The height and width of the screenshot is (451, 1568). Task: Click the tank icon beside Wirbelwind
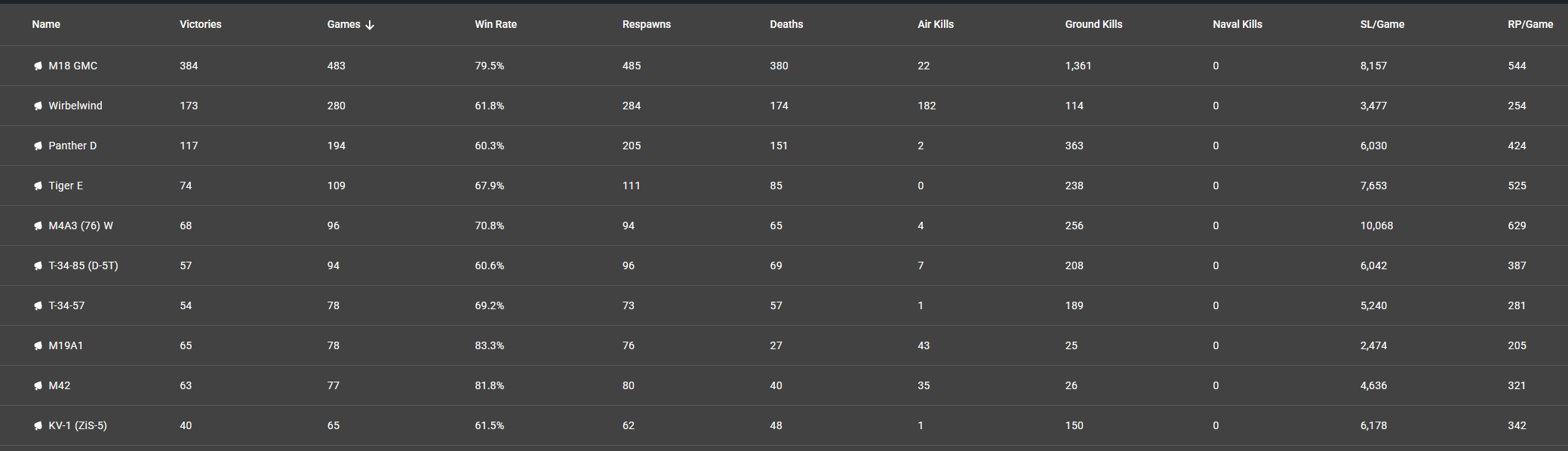click(38, 106)
